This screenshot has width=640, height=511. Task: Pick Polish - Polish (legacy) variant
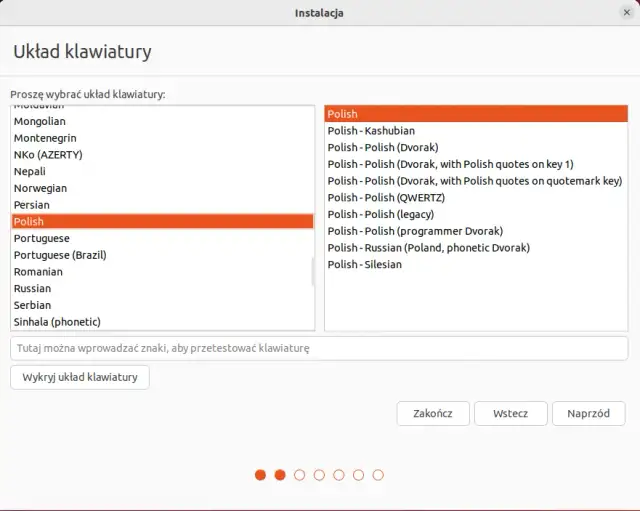pos(381,214)
